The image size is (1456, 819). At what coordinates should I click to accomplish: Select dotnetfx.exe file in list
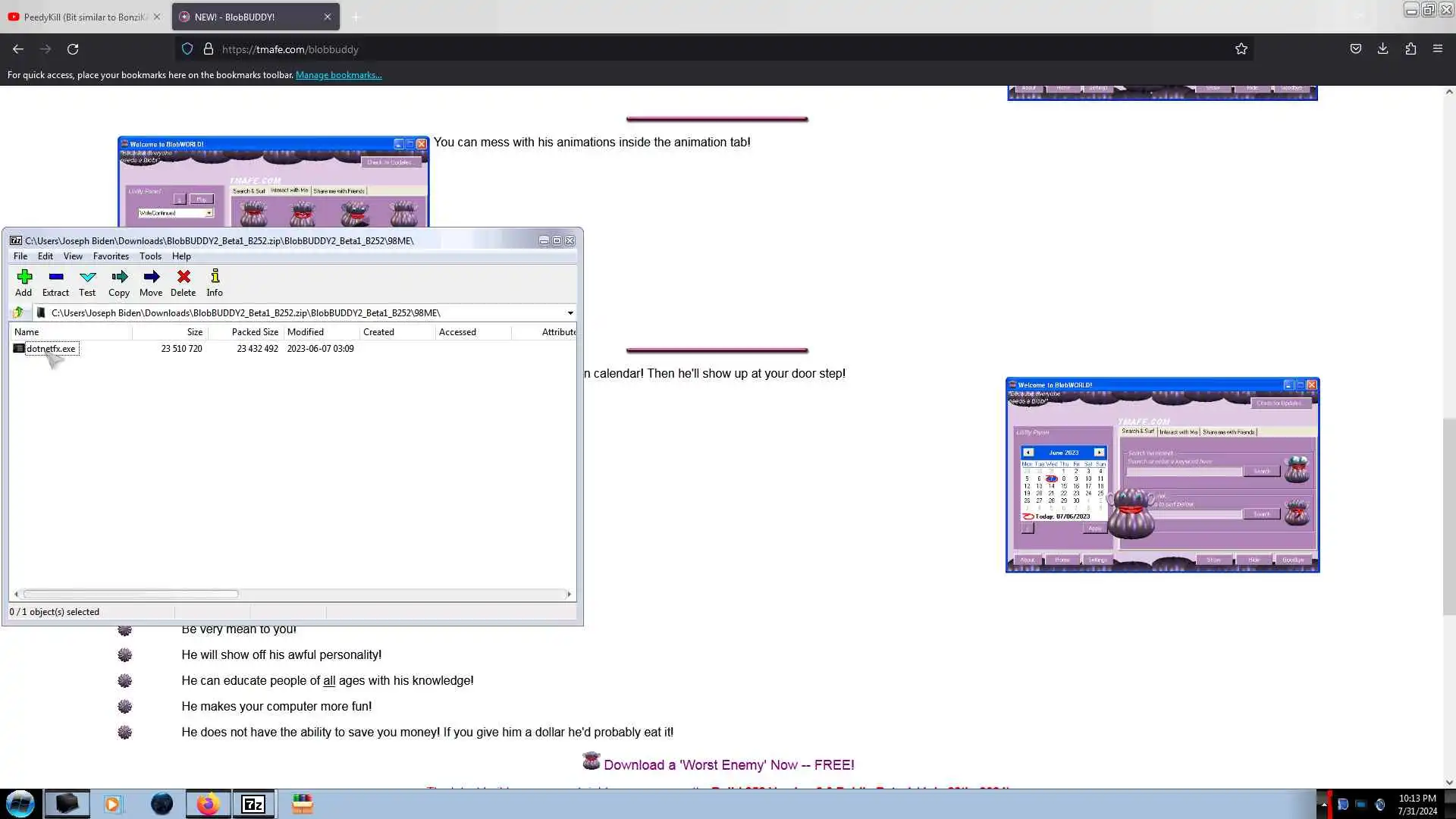pyautogui.click(x=51, y=349)
